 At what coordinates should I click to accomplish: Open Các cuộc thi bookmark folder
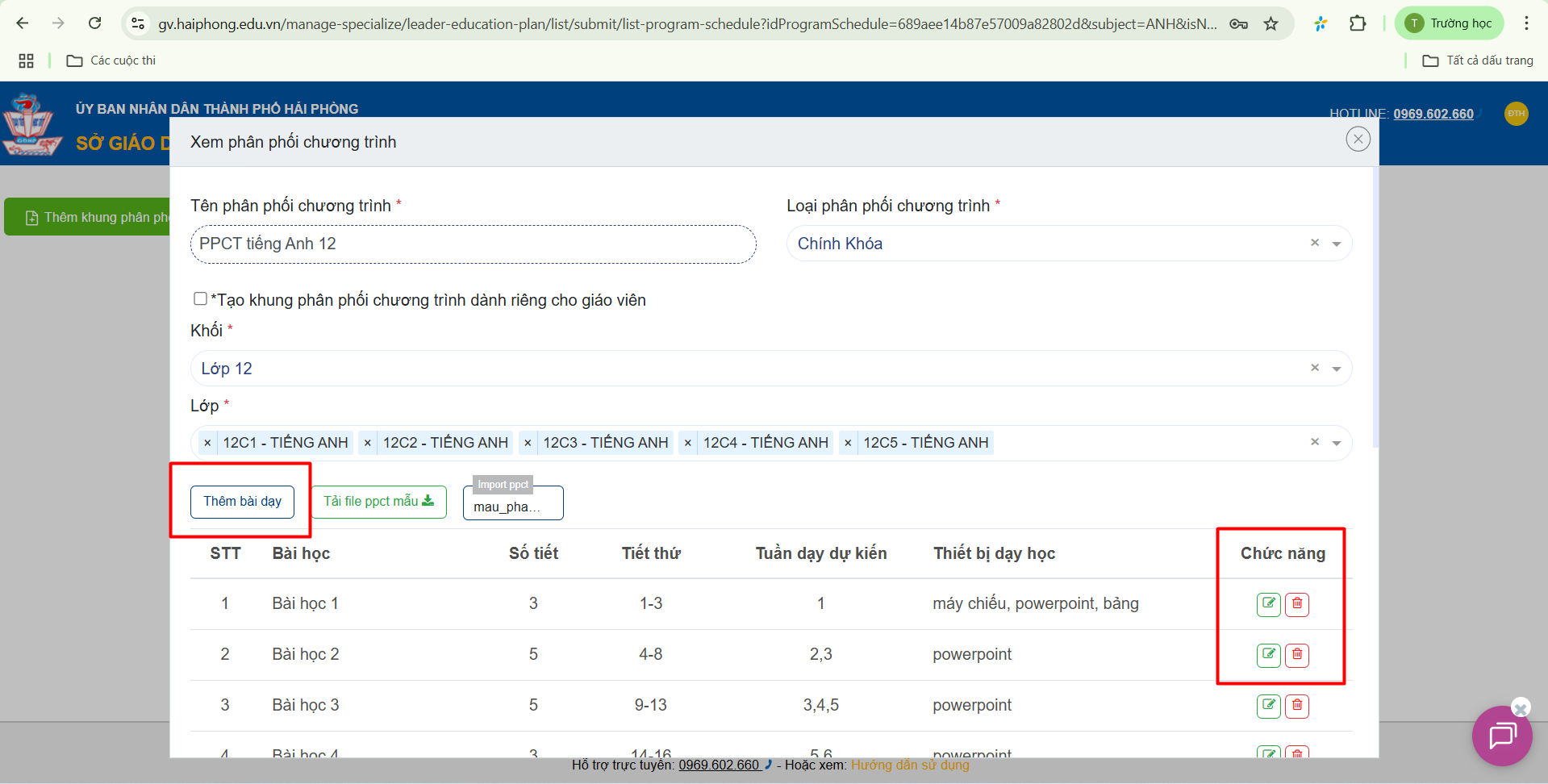[x=111, y=60]
